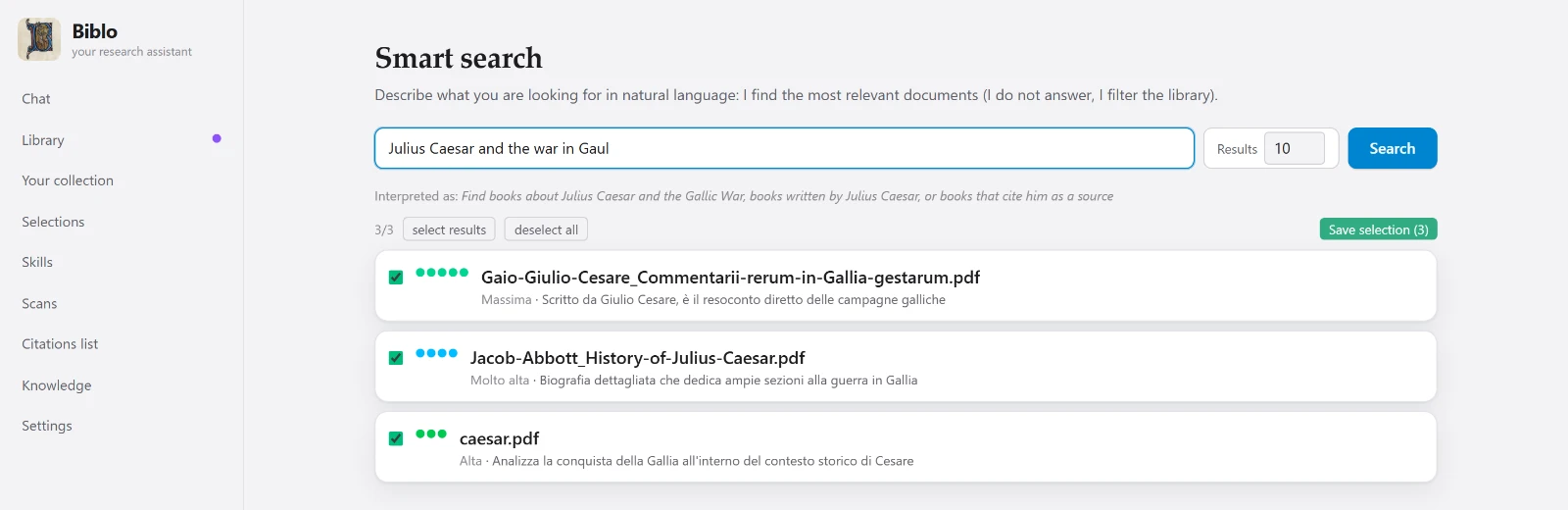Click the three green relevance dots on caesar.pdf
Viewport: 1568px width, 510px height.
[x=431, y=433]
